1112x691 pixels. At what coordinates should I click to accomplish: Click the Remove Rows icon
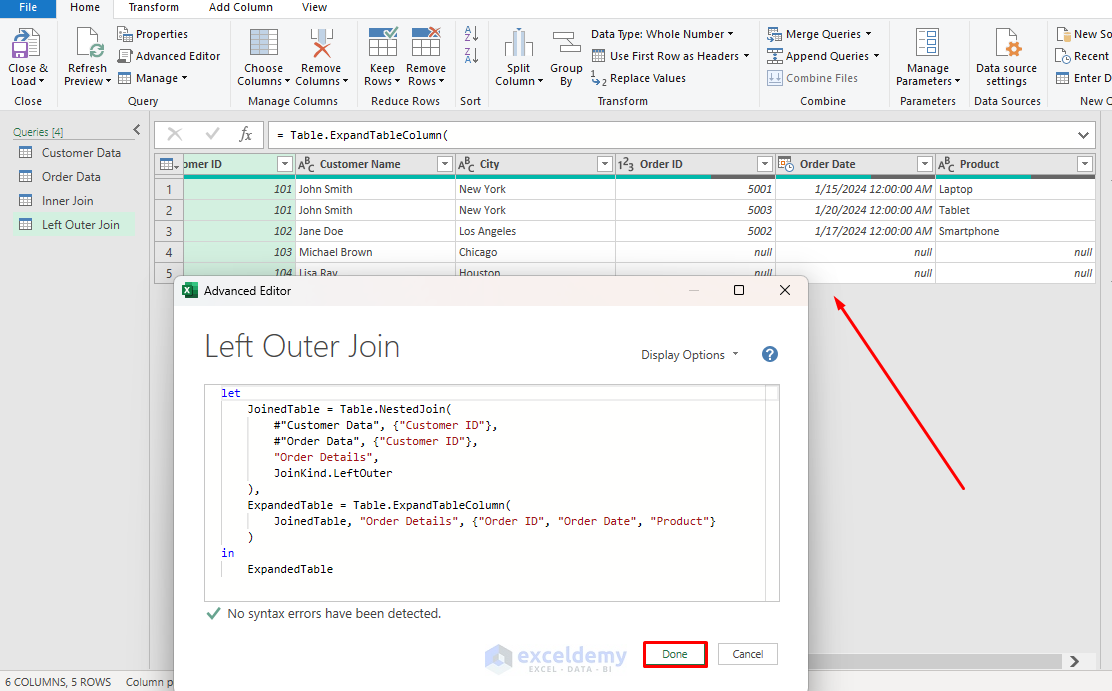426,43
